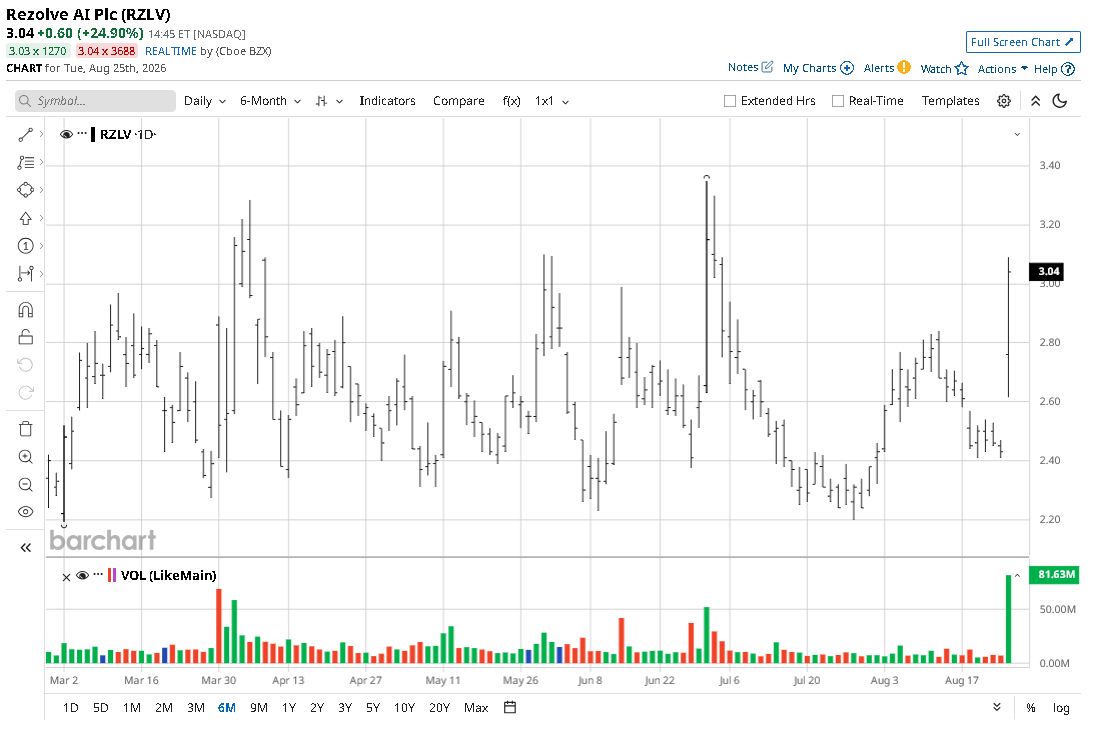Open the 6-Month period dropdown
The width and height of the screenshot is (1117, 741).
270,101
